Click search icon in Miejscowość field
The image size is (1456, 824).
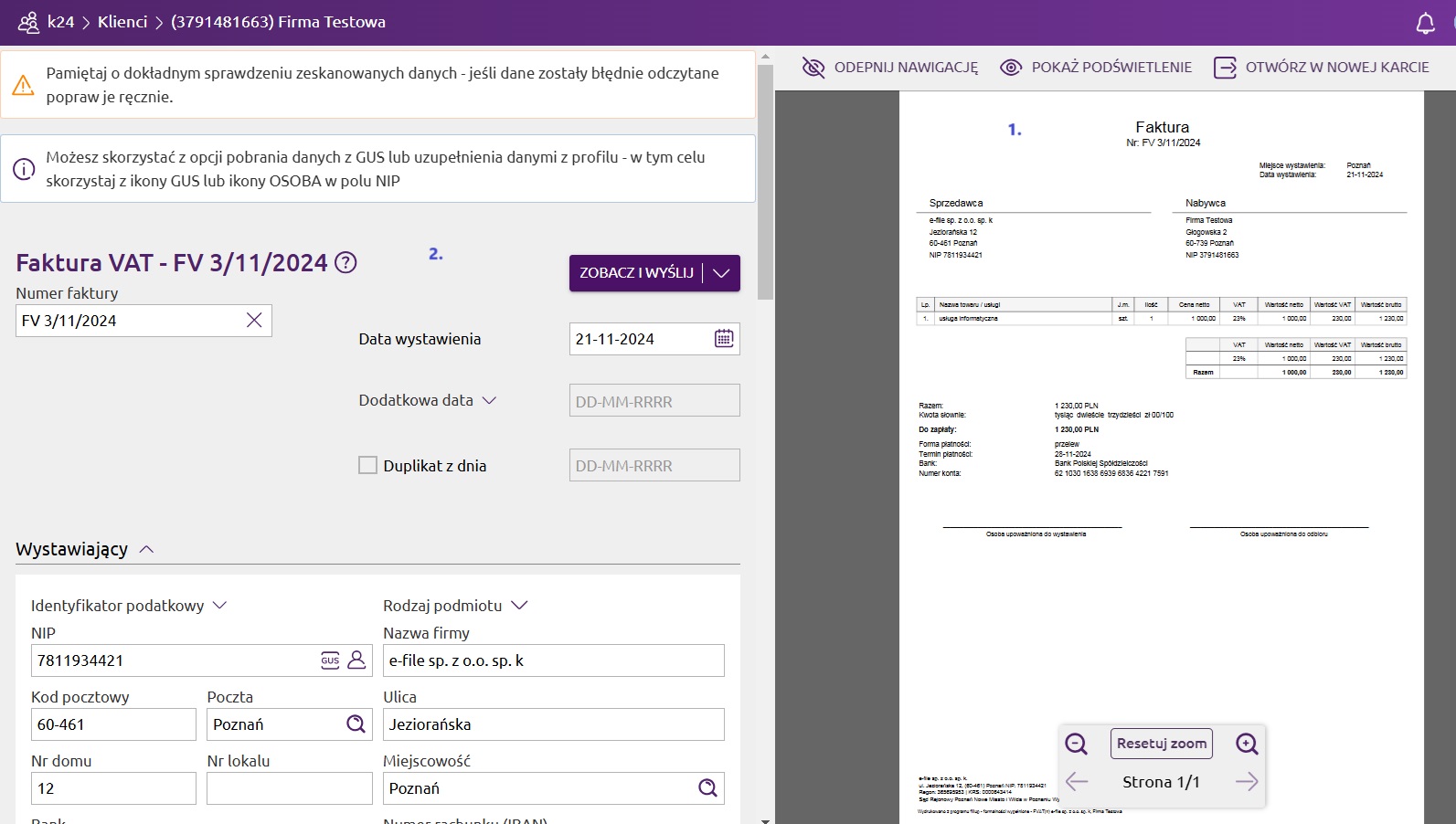(707, 788)
